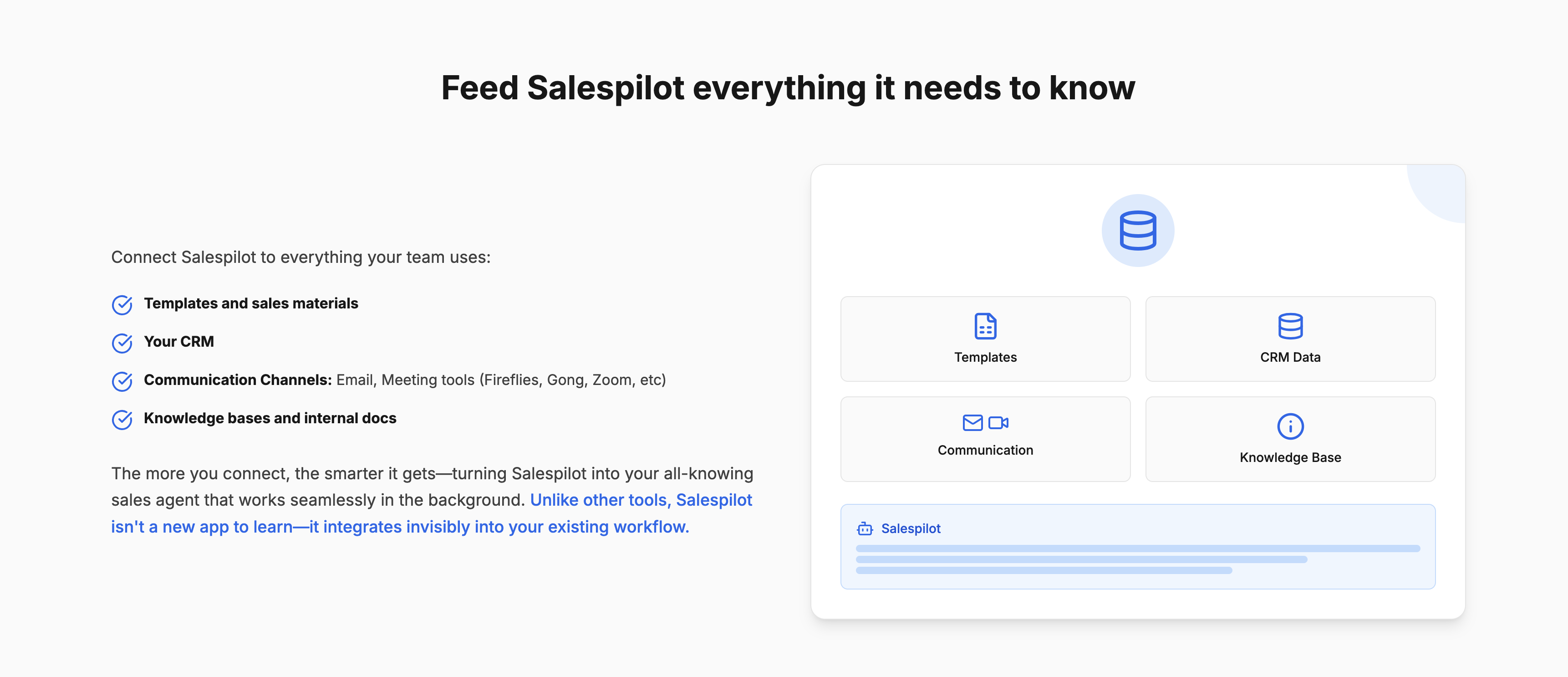Click the heading Feed Salespilot everything

coord(788,88)
